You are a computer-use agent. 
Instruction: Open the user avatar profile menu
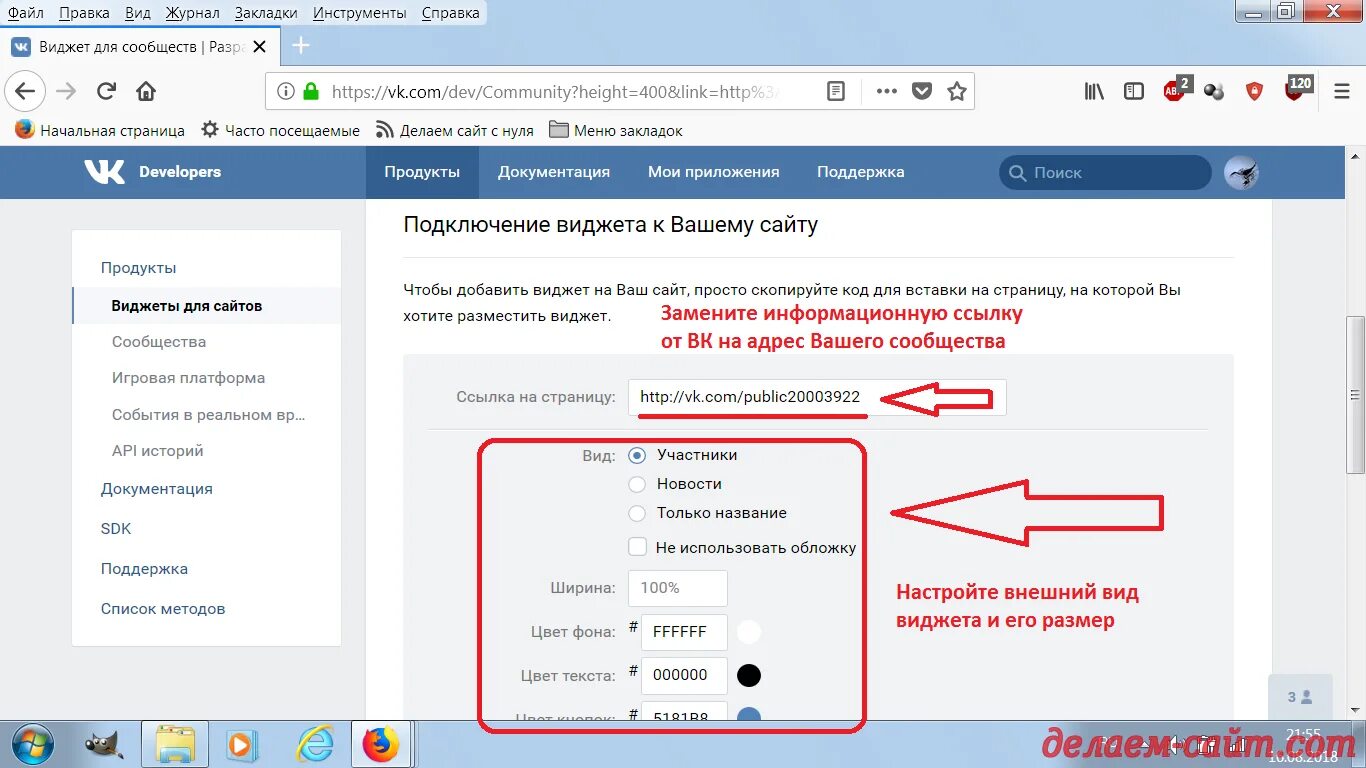coord(1241,173)
